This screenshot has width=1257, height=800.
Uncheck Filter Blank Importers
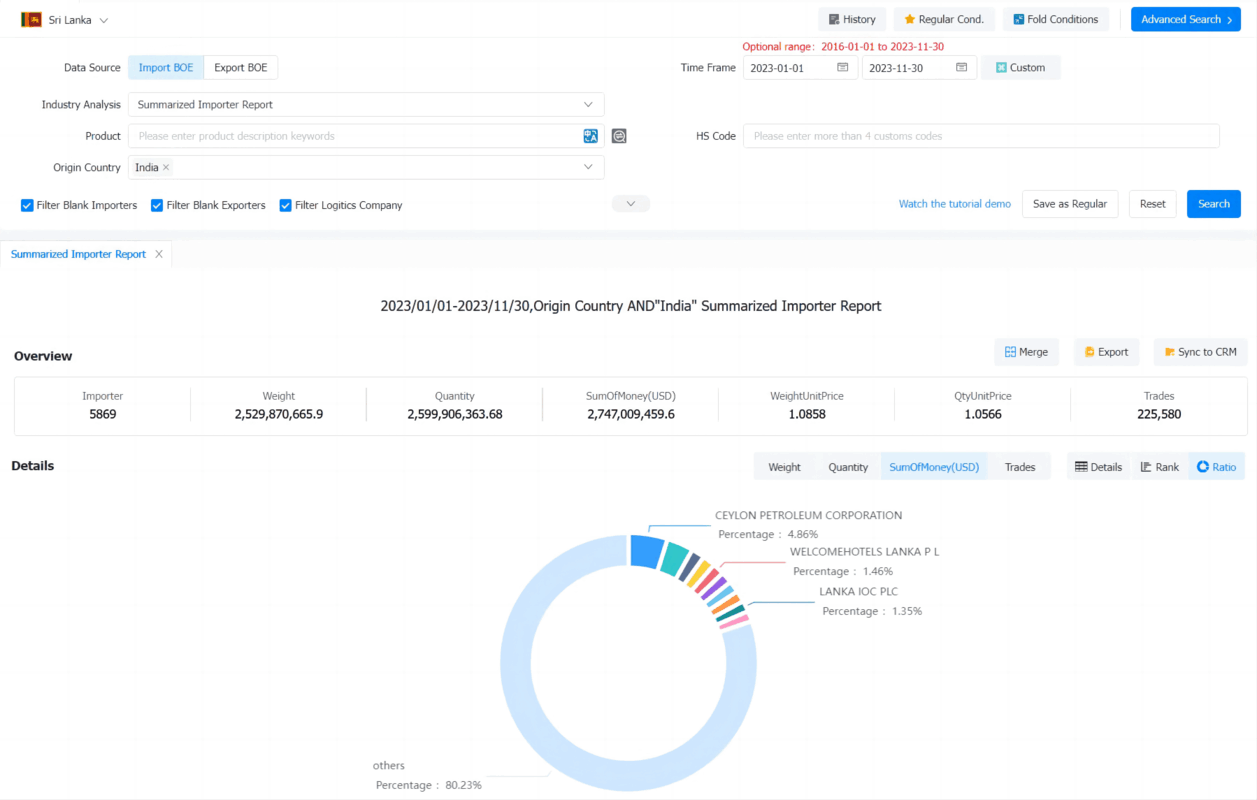coord(27,205)
